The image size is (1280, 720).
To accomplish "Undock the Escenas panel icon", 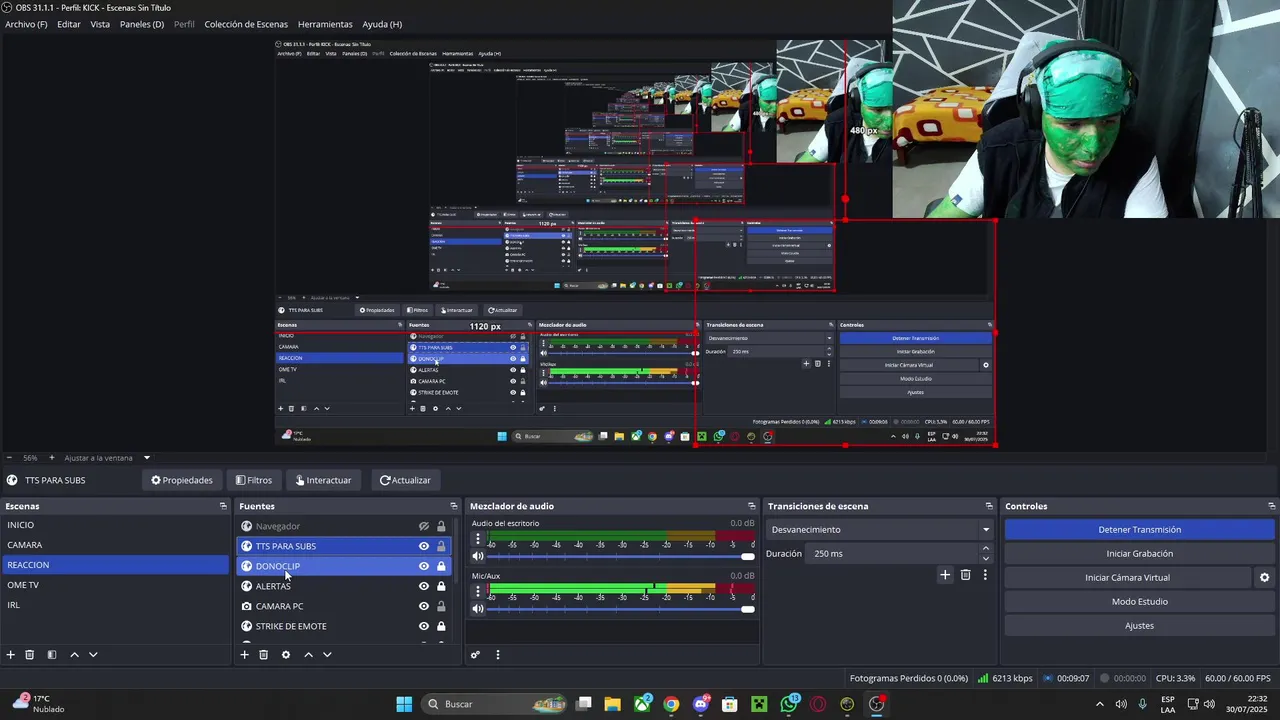I will click(223, 506).
